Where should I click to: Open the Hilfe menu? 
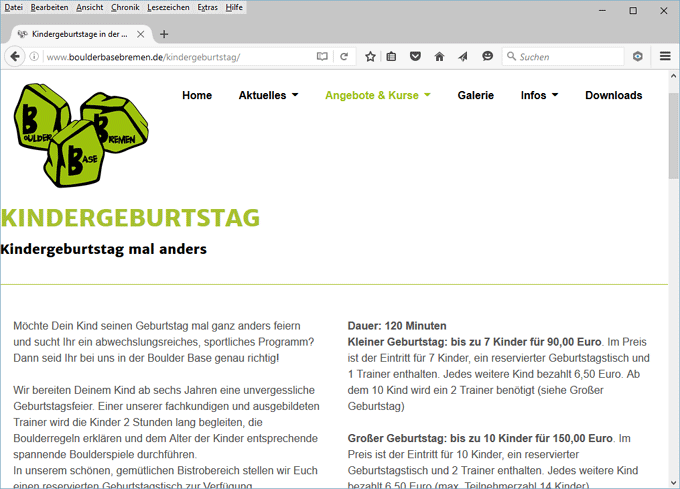234,7
